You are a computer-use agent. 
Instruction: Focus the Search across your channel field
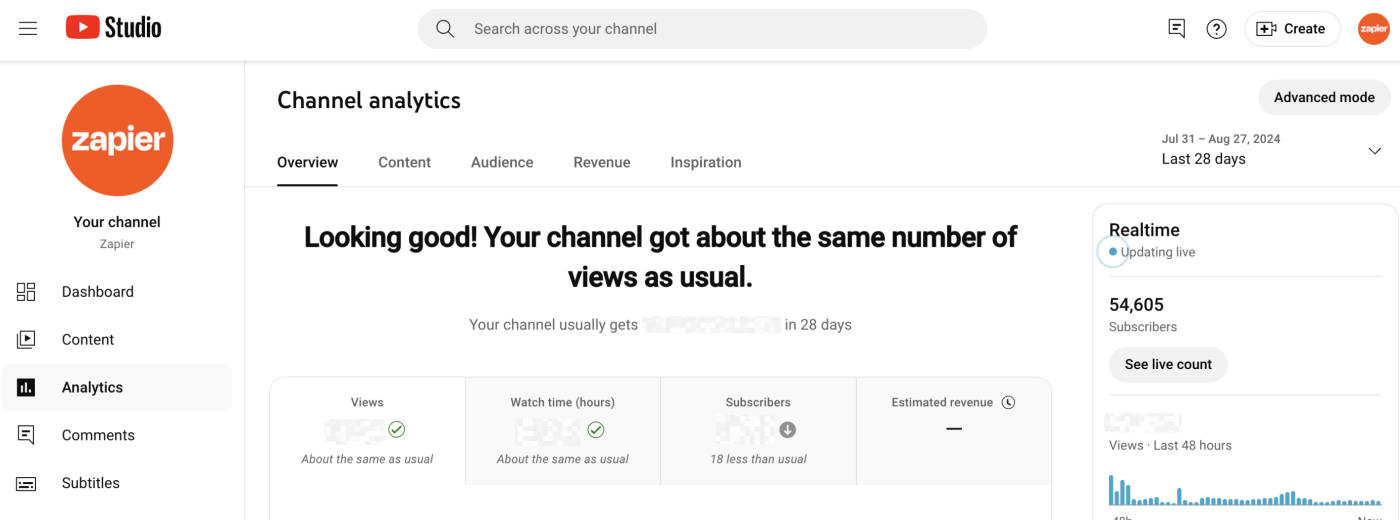(x=702, y=29)
